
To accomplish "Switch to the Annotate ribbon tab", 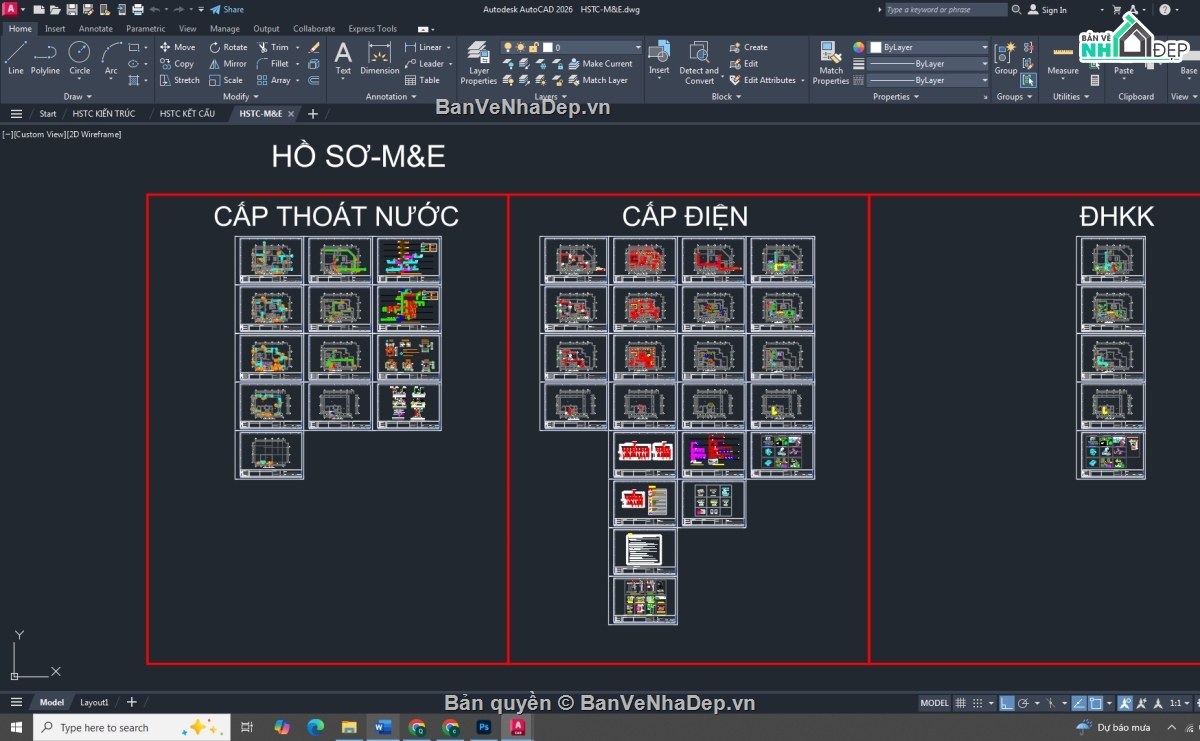I will tap(95, 28).
